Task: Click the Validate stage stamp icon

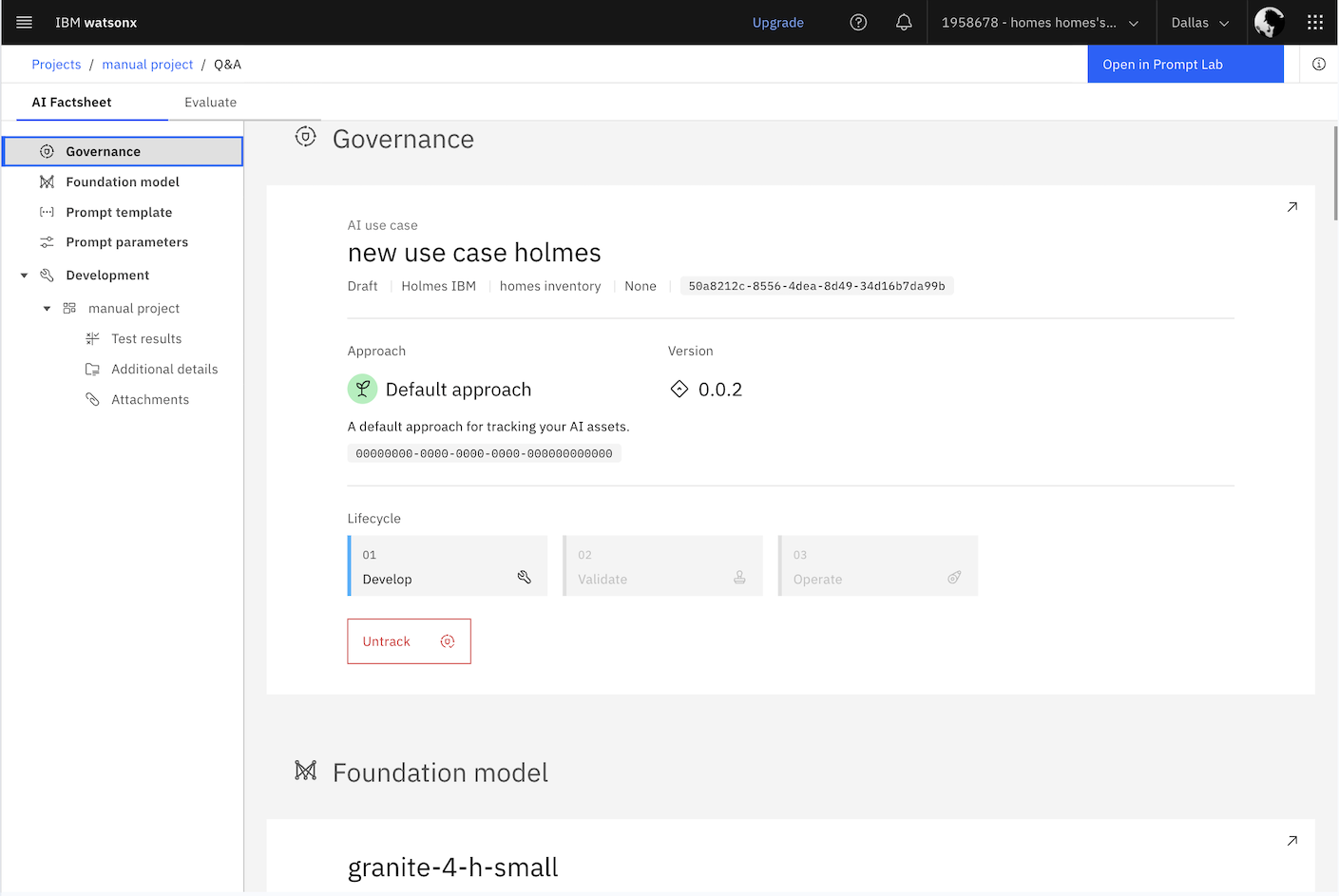Action: point(739,577)
